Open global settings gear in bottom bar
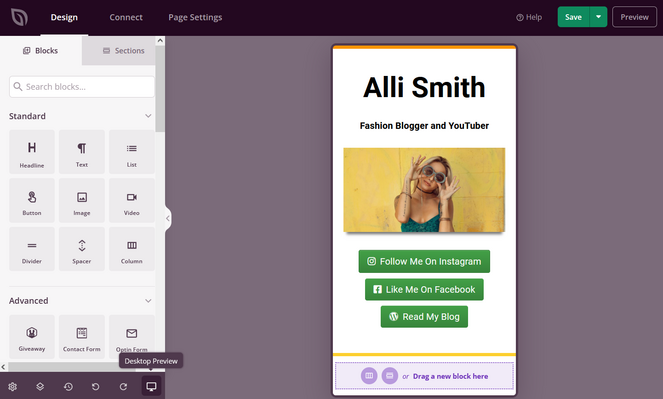This screenshot has height=399, width=663. pos(13,386)
